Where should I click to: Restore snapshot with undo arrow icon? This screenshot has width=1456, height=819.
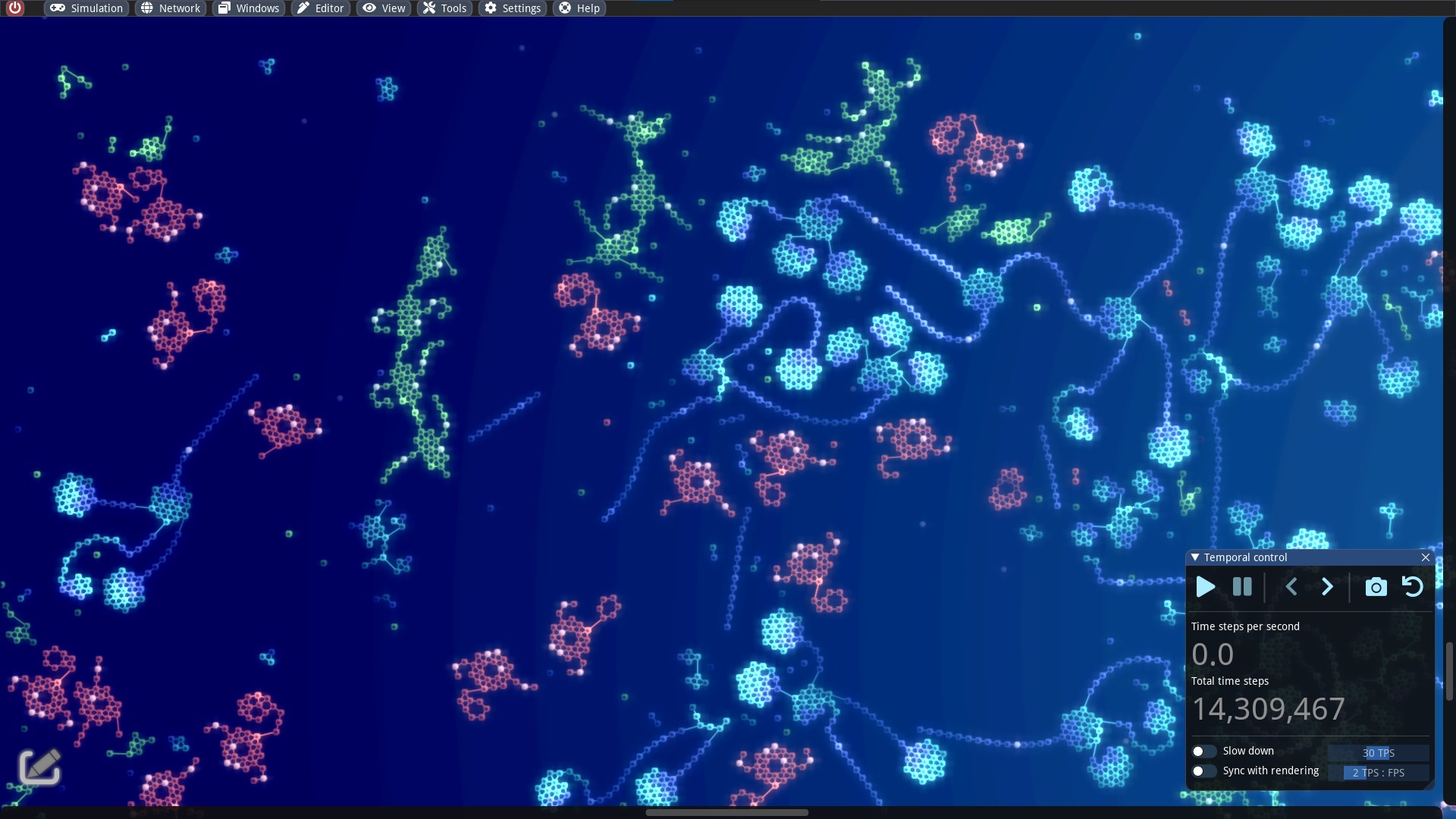point(1412,587)
